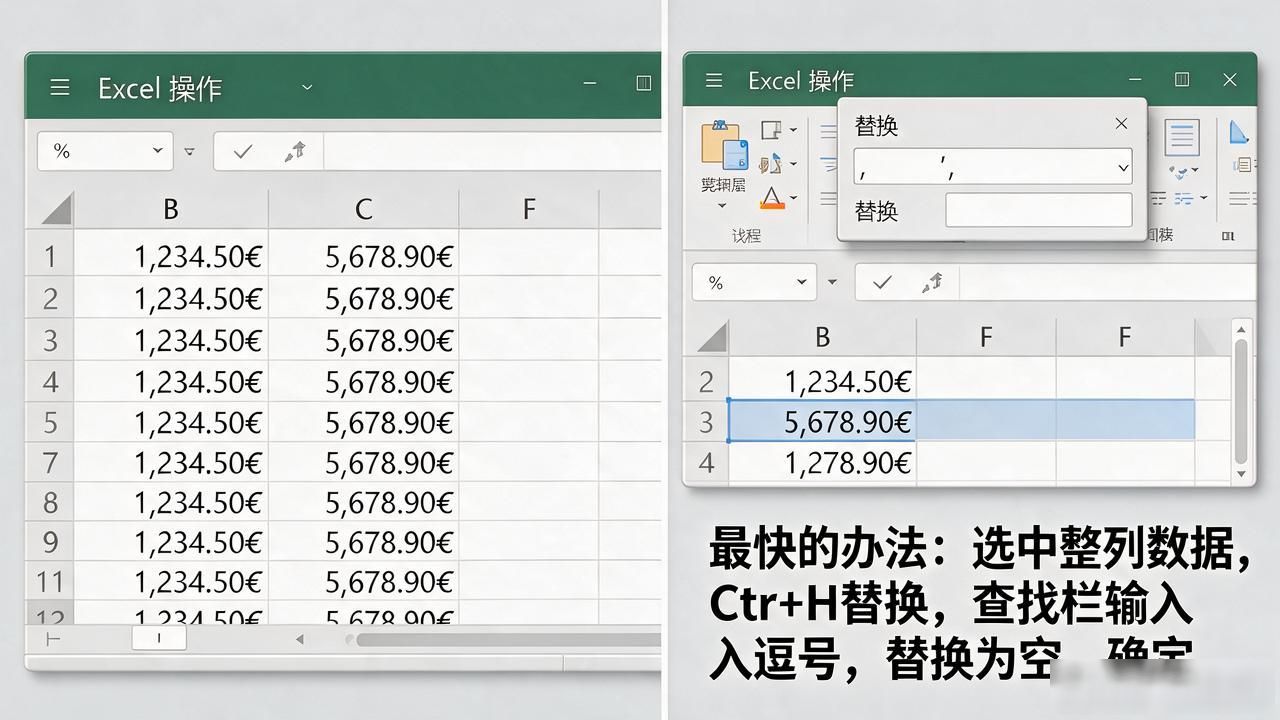Open the font color dropdown arrow
1280x720 pixels.
click(x=793, y=198)
